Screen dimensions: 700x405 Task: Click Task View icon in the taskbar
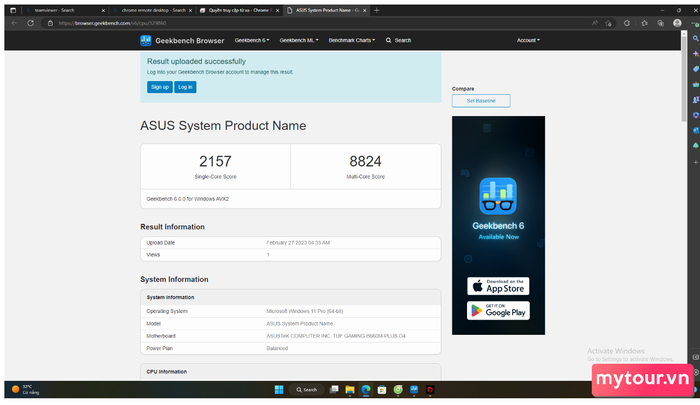pyautogui.click(x=334, y=389)
